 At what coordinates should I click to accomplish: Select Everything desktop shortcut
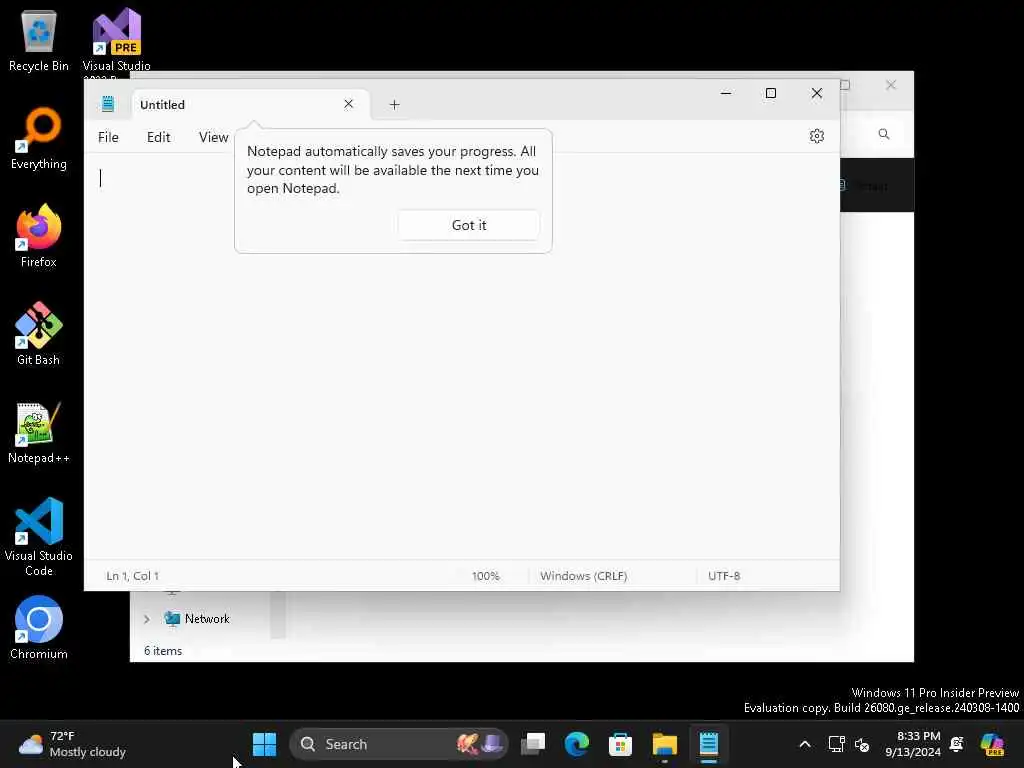pos(39,138)
